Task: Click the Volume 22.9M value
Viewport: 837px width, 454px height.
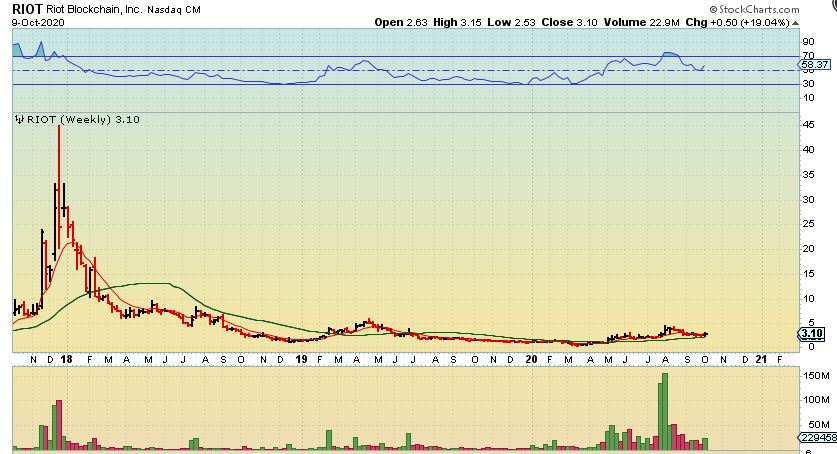Action: (x=642, y=22)
